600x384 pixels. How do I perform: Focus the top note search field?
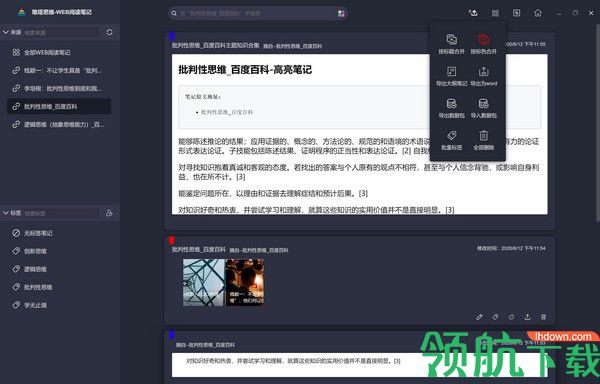(258, 13)
